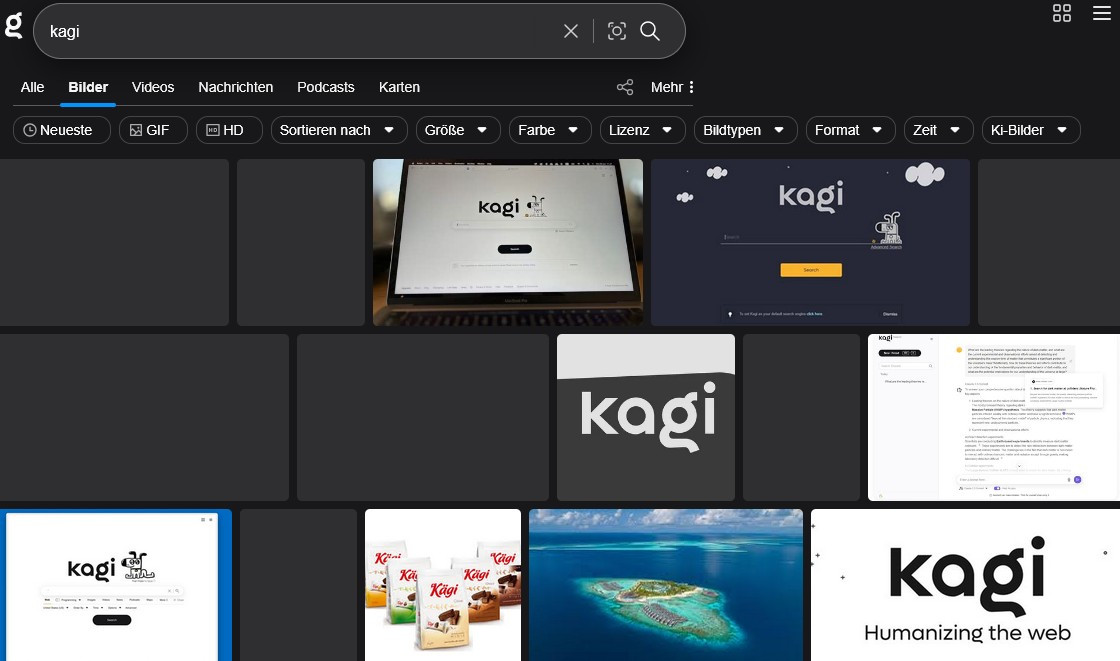Open the Podcasts tab
Image resolution: width=1120 pixels, height=661 pixels.
pos(326,87)
